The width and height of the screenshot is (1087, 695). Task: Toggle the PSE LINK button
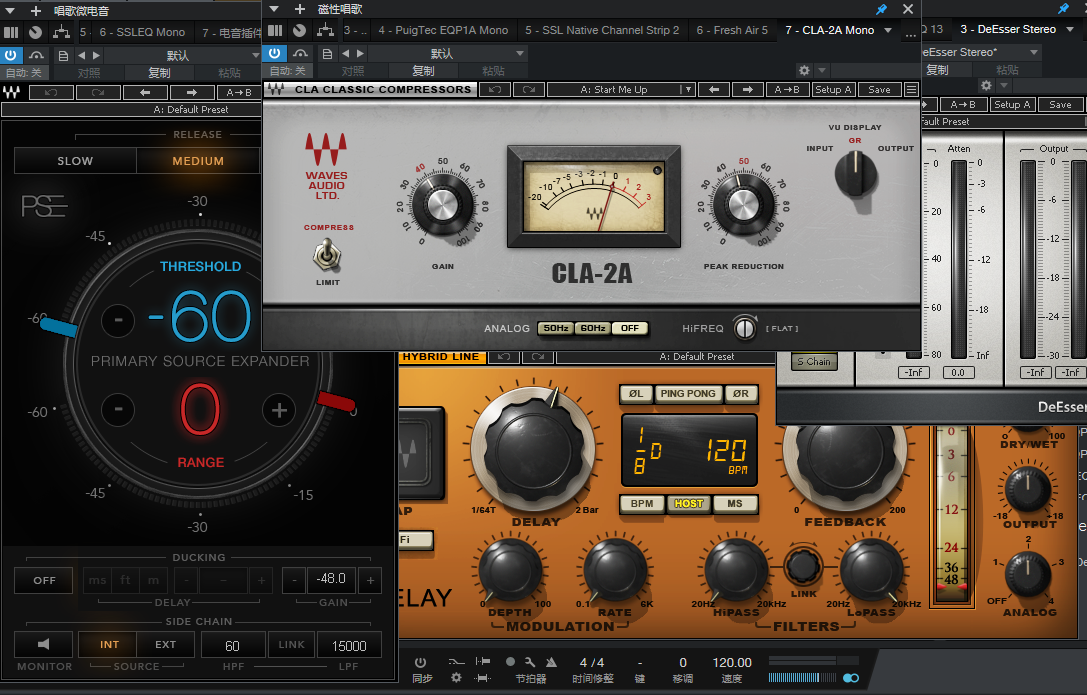point(291,644)
